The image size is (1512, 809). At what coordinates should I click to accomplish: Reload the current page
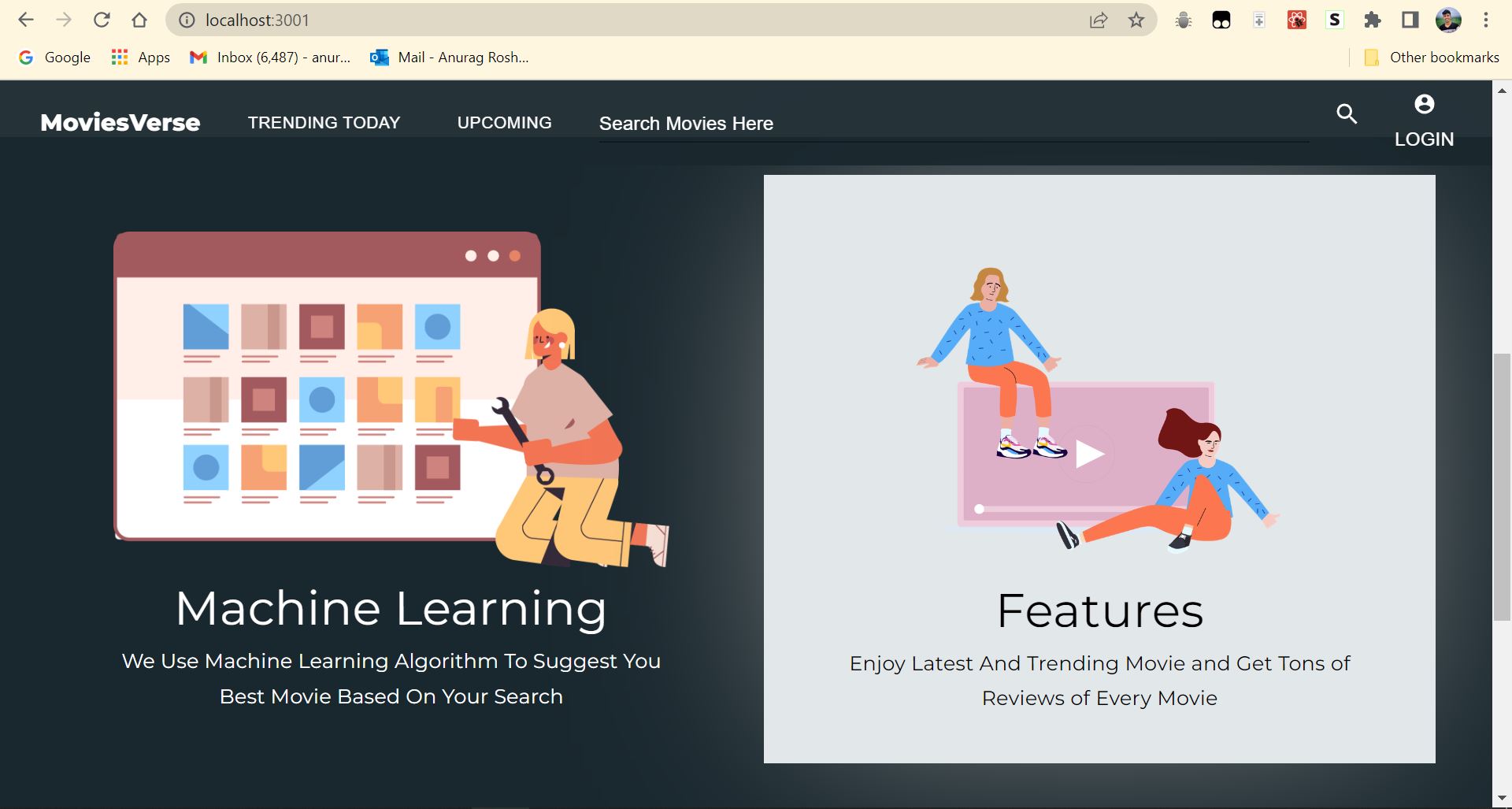(102, 20)
